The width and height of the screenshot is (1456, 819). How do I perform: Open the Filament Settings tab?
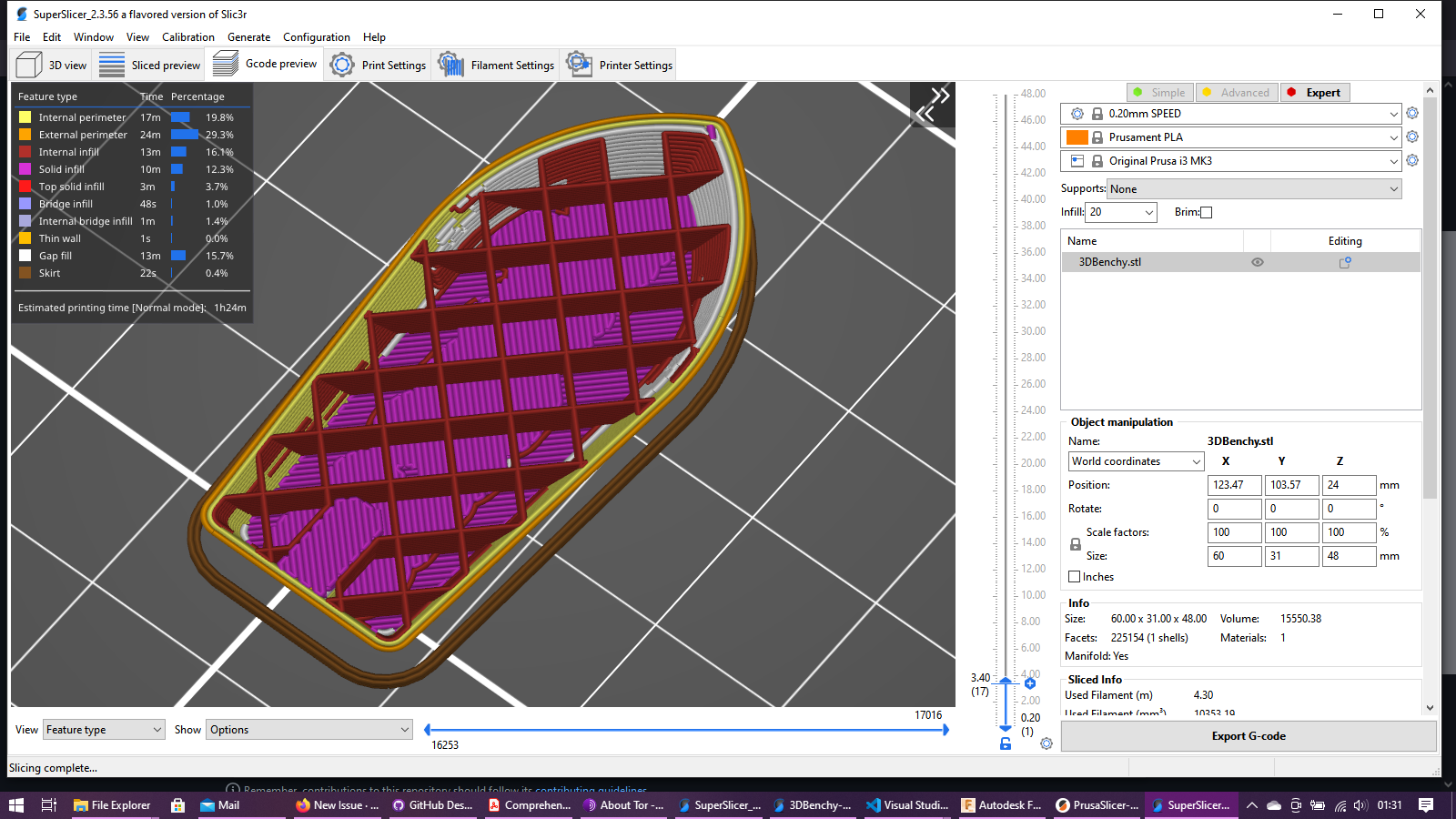tap(496, 65)
